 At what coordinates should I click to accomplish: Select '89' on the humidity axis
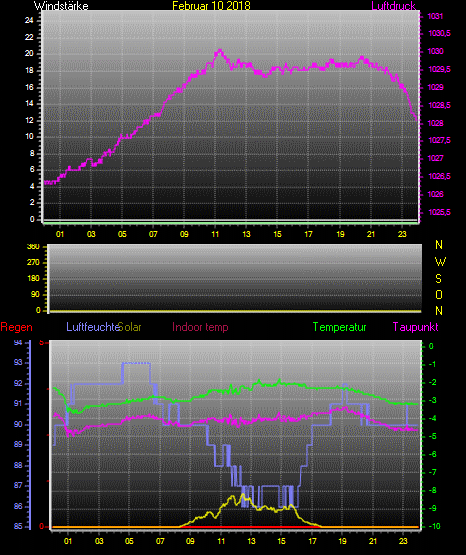[18, 445]
